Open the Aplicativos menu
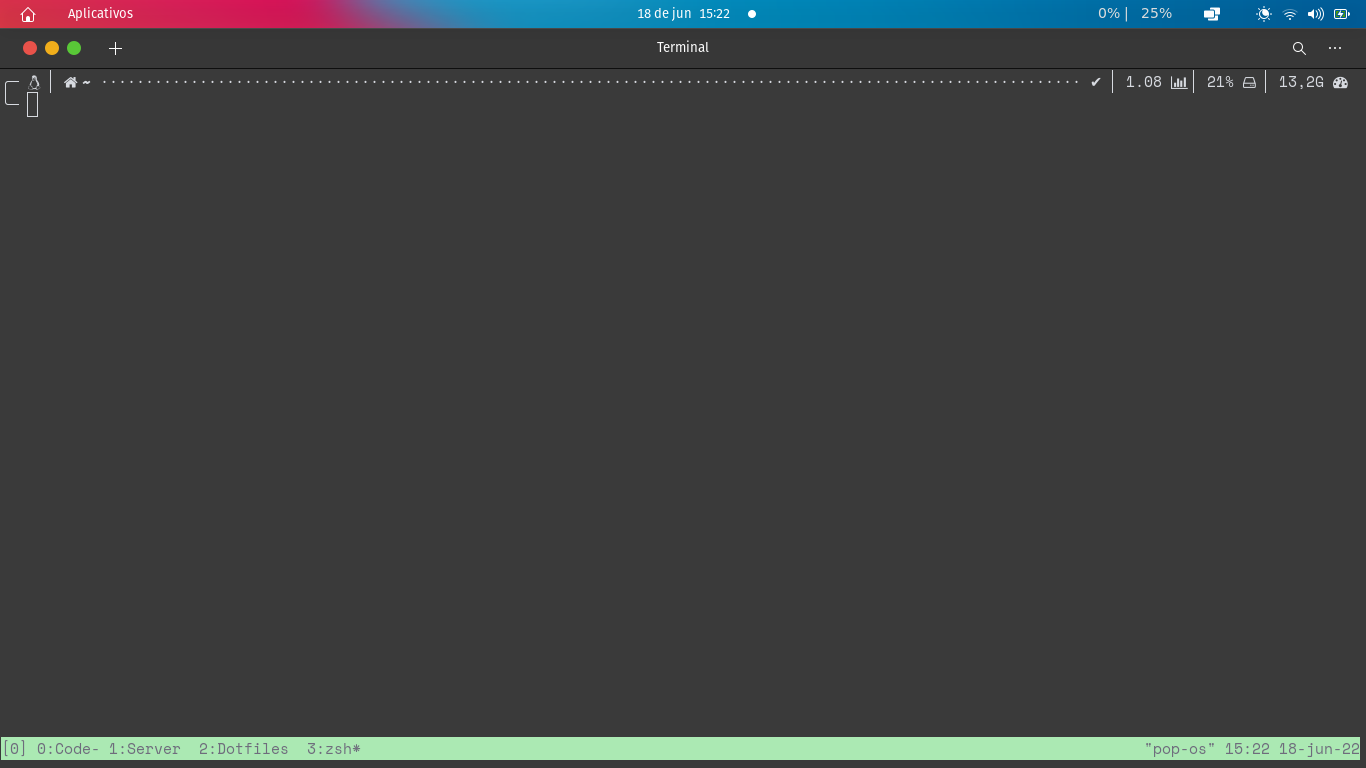 [100, 14]
